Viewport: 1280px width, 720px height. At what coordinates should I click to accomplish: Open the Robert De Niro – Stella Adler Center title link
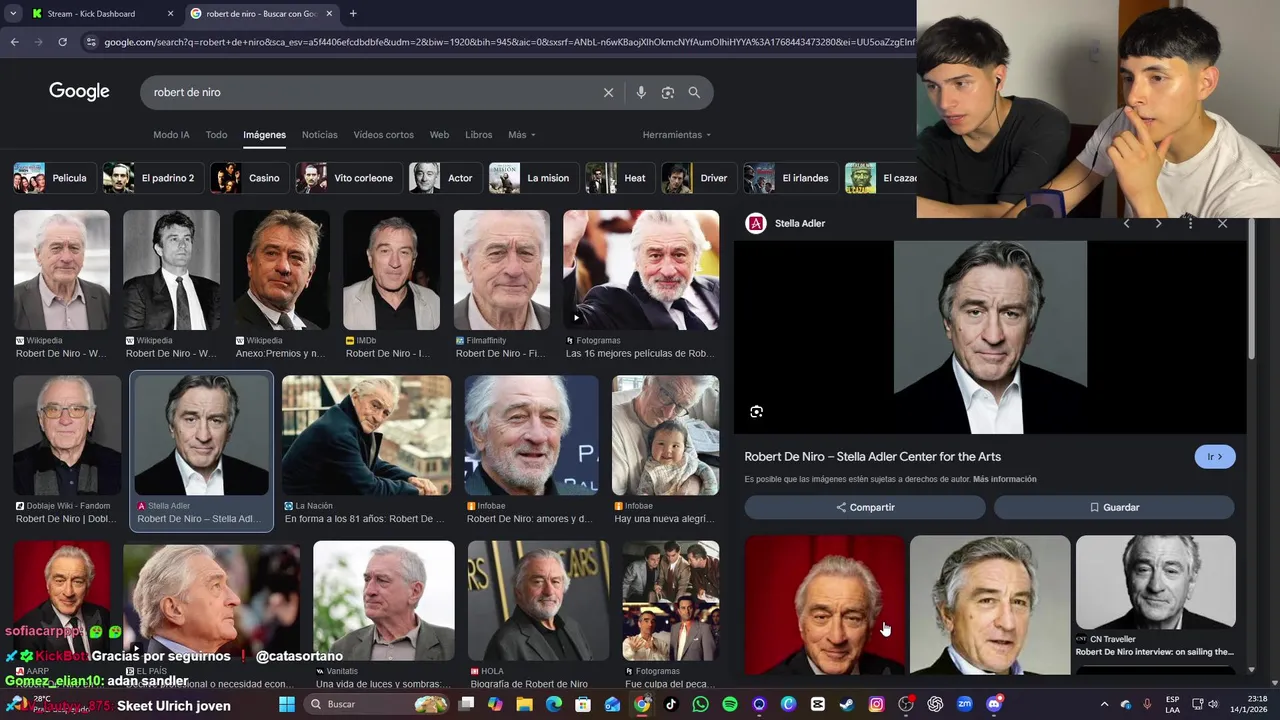tap(872, 457)
